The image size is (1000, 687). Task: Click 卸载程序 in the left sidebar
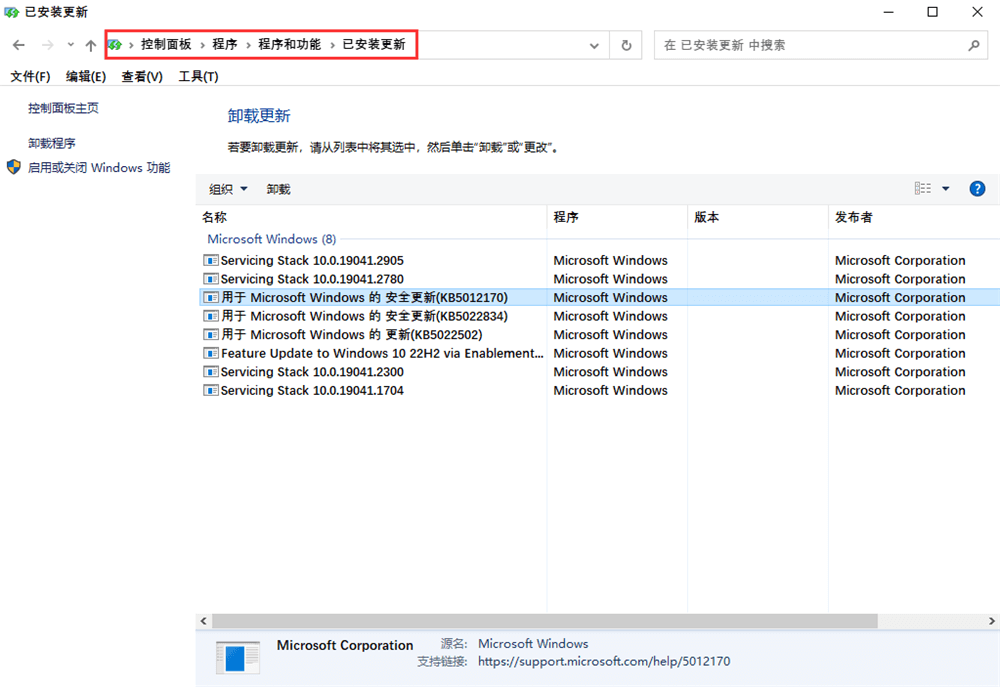coord(51,142)
